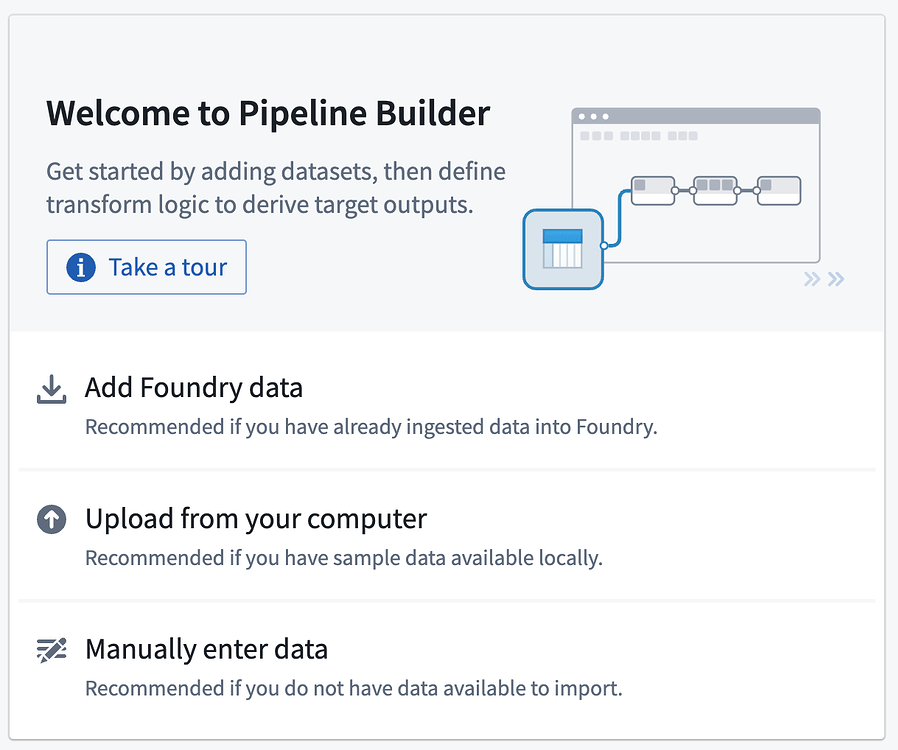Click the first double-chevron icon below the illustration
898x750 pixels.
pos(812,279)
